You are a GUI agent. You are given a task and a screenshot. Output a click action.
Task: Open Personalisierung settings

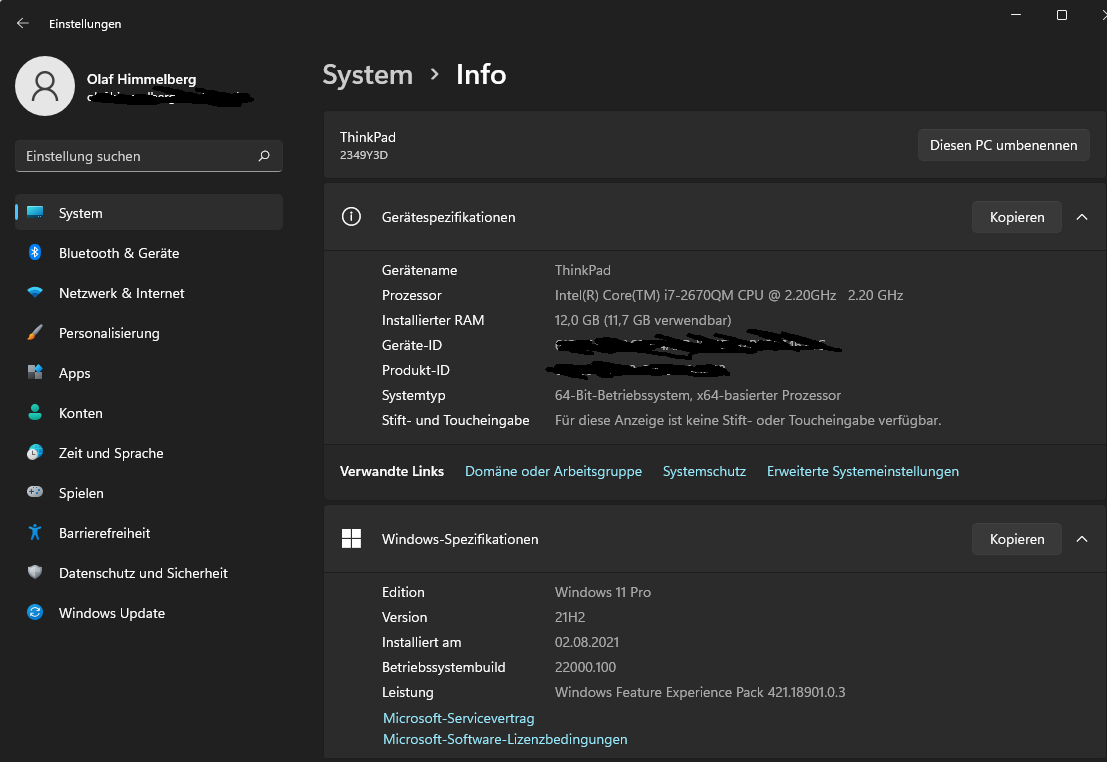[149, 333]
